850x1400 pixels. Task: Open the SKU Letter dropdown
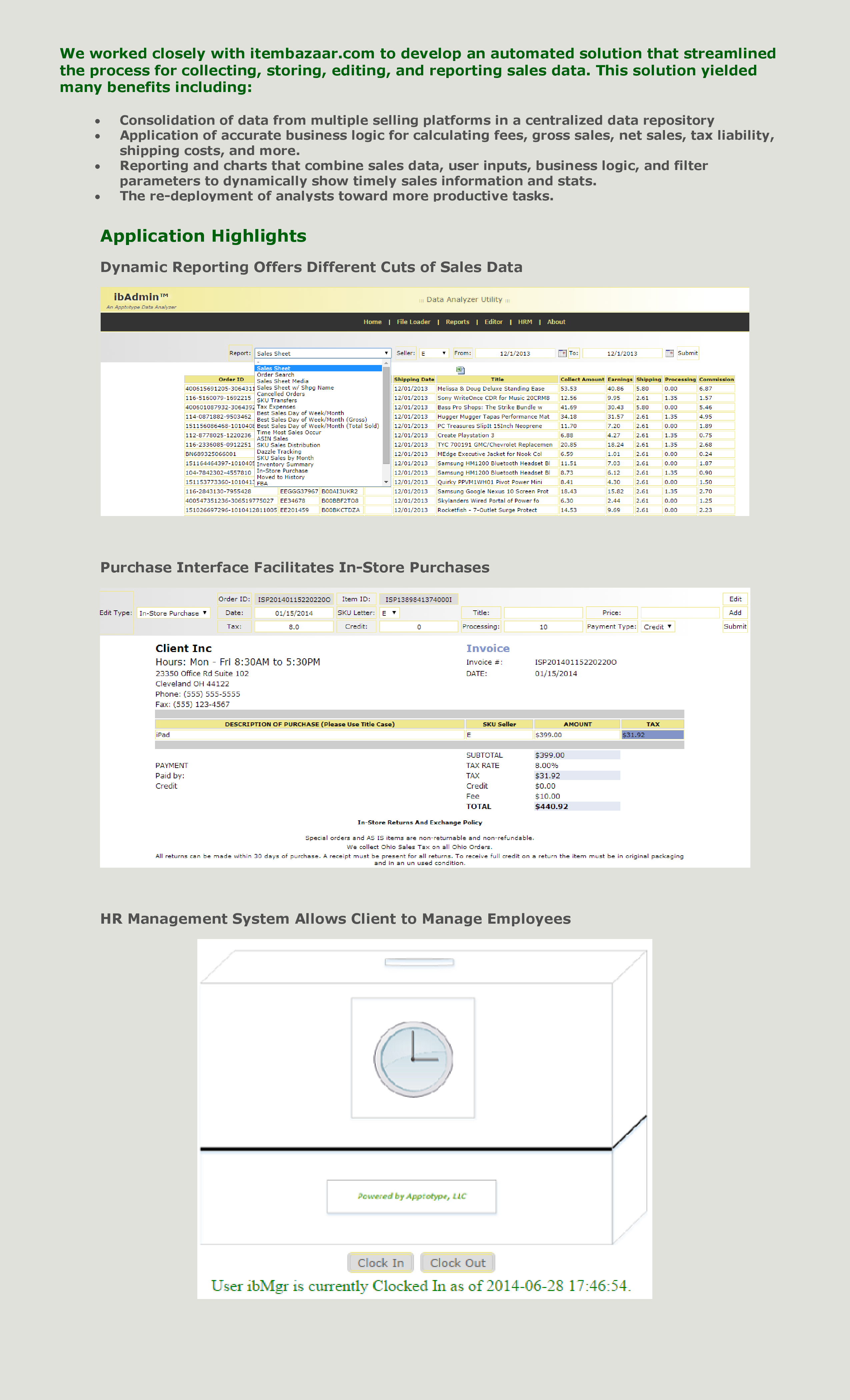coord(390,613)
